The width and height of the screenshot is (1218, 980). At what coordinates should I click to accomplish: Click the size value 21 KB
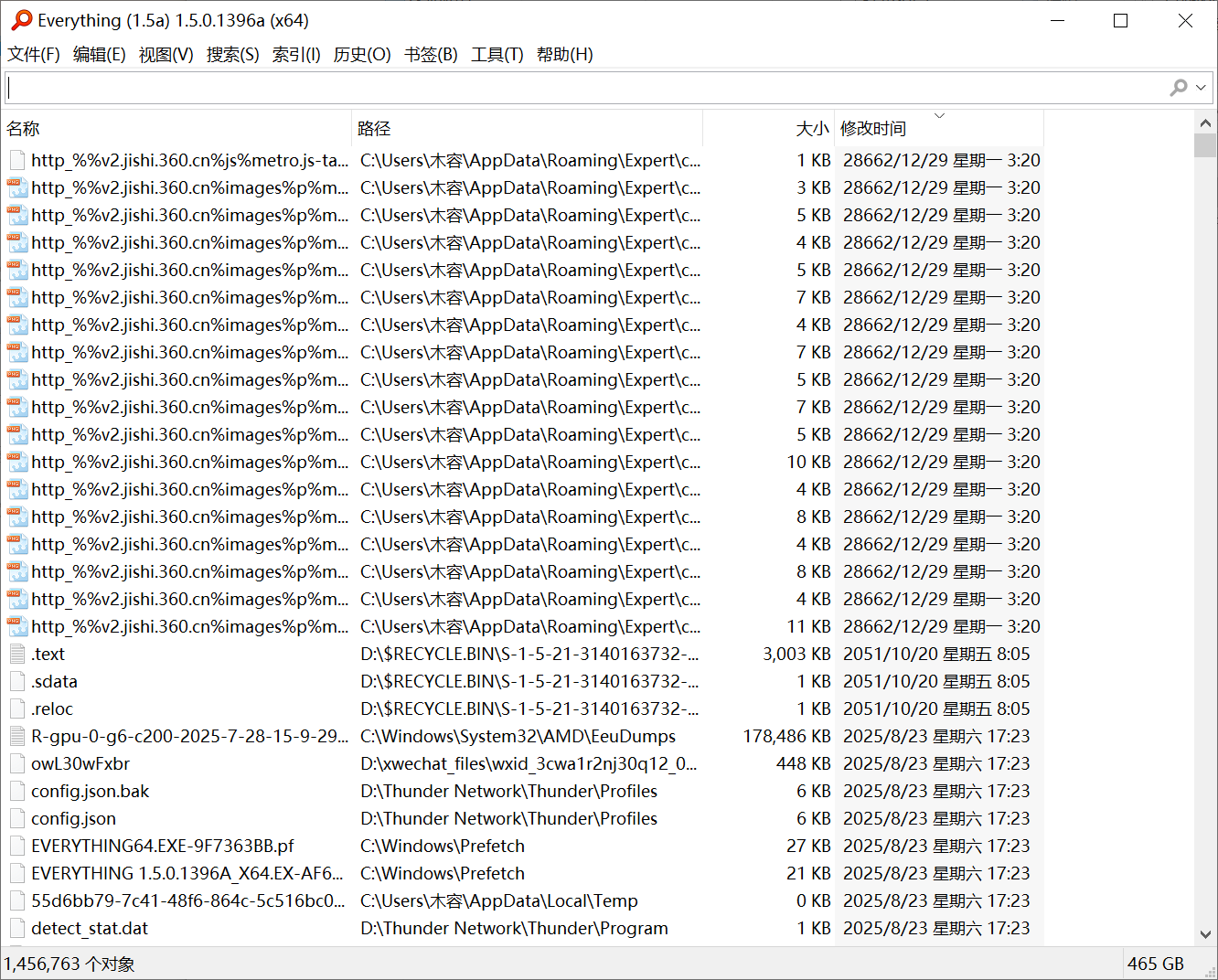tap(808, 874)
